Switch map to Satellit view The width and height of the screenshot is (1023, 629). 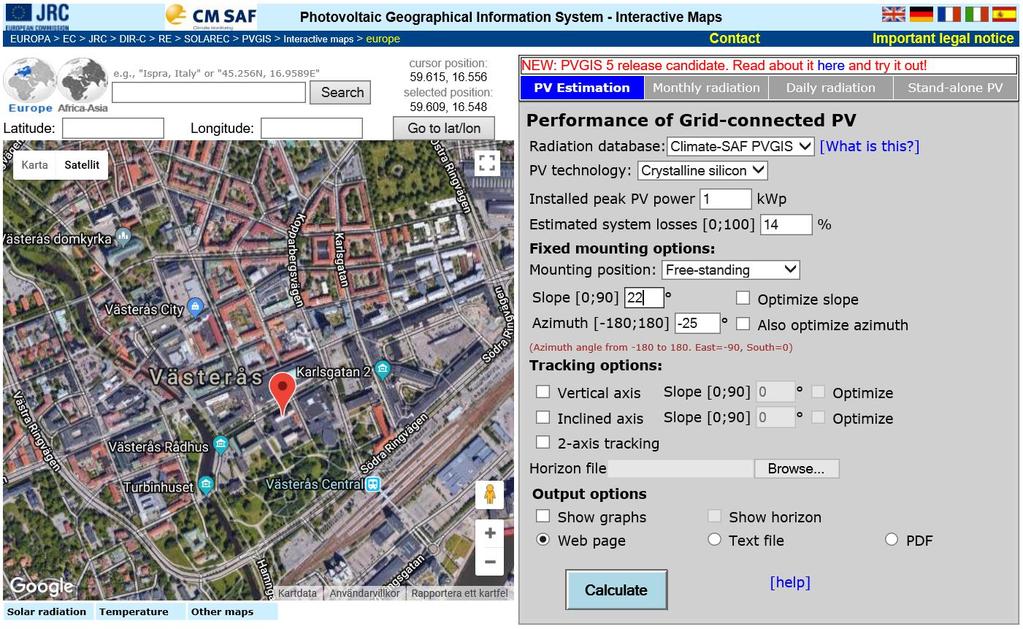[82, 164]
